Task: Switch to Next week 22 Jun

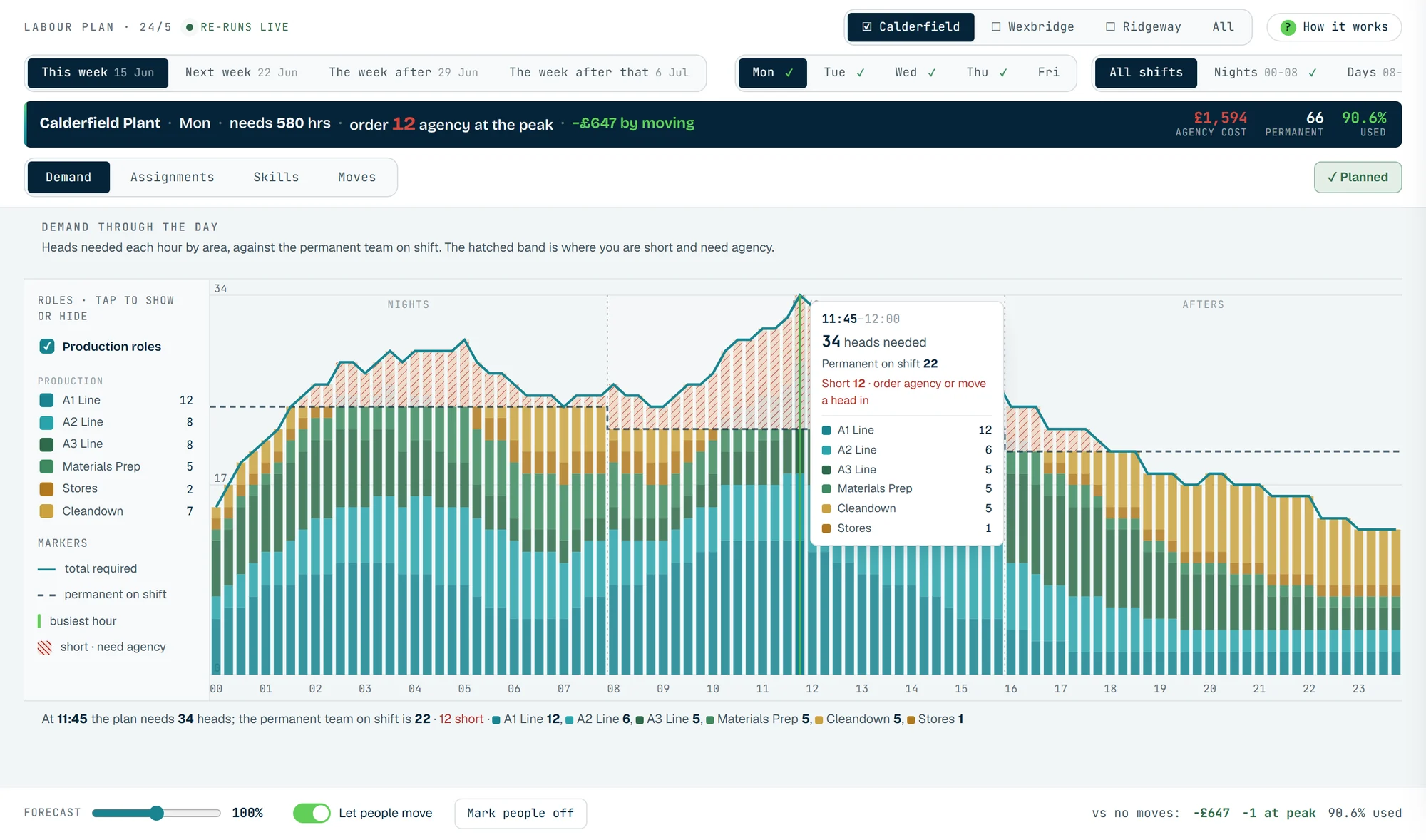Action: click(x=241, y=73)
